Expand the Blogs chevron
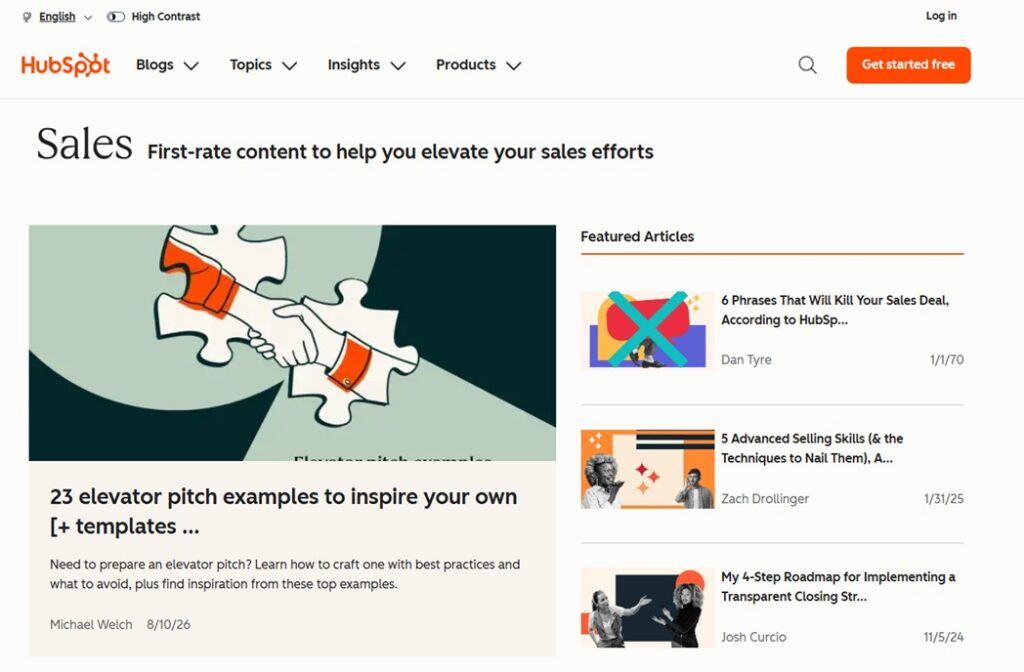 coord(191,65)
